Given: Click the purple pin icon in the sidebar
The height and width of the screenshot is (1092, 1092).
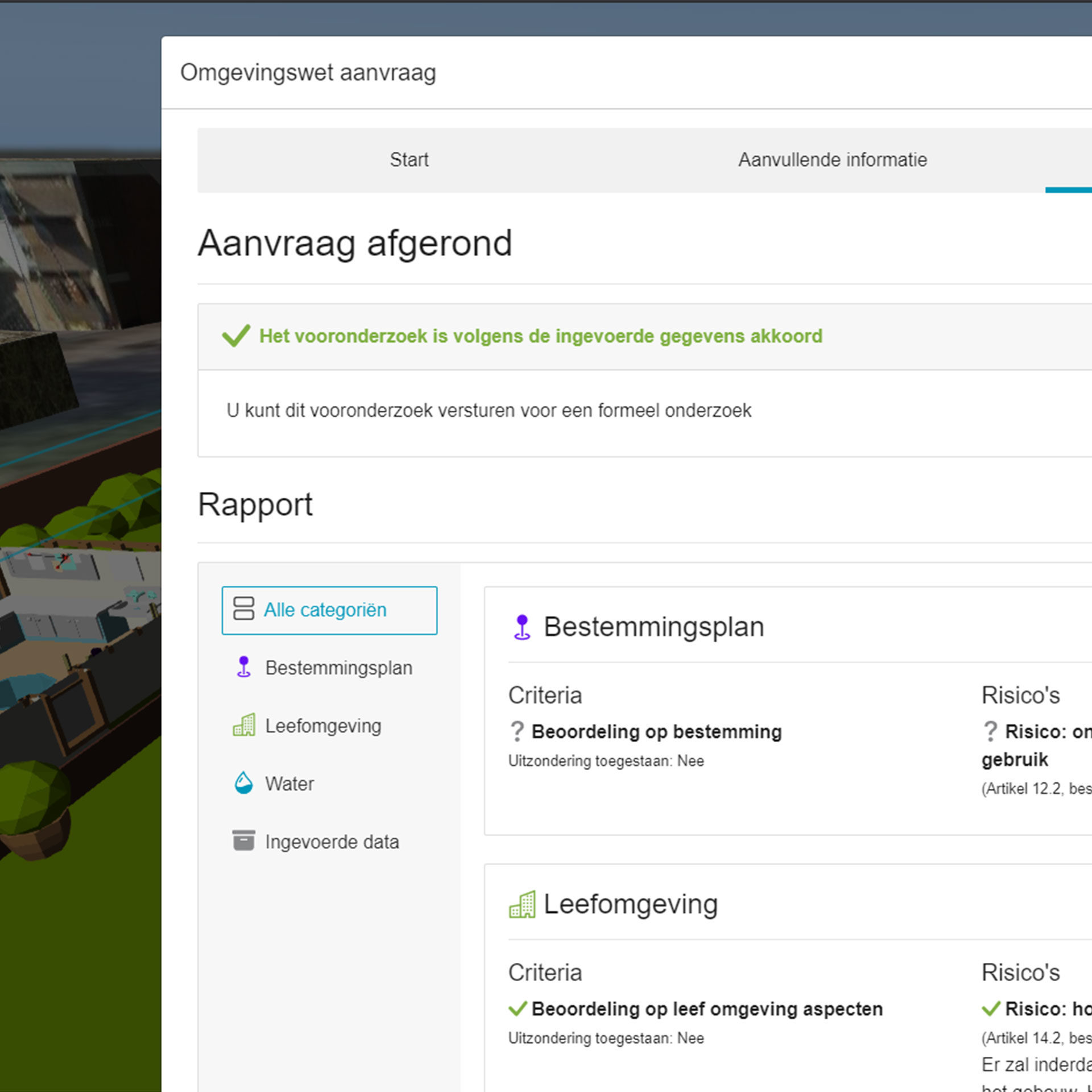Looking at the screenshot, I should 243,667.
